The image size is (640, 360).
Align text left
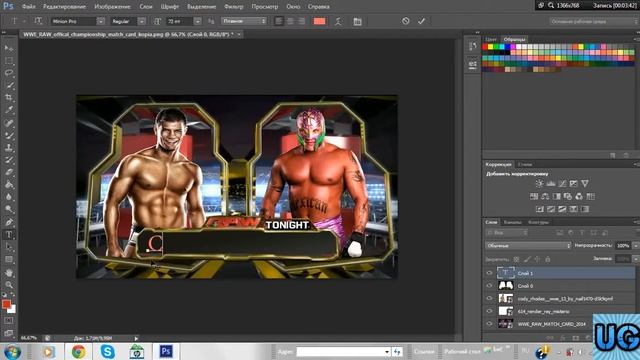pyautogui.click(x=279, y=21)
